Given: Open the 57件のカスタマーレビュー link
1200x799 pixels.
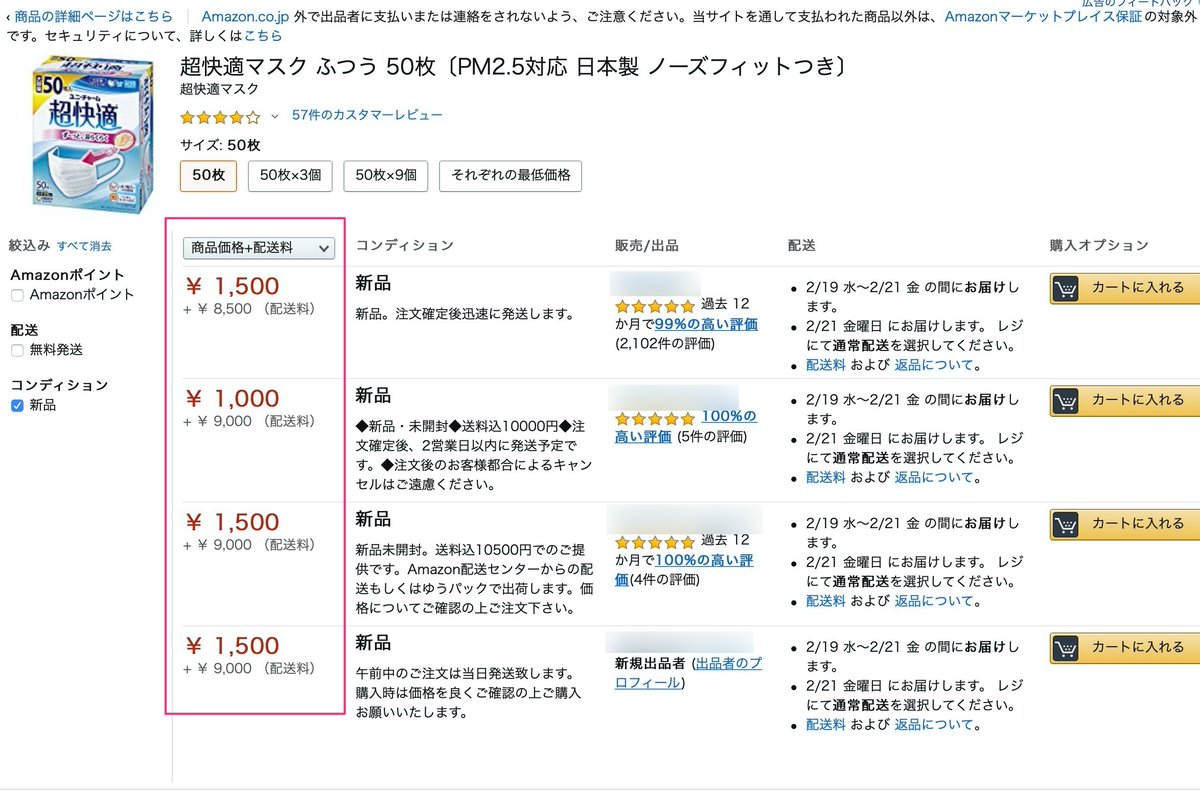Looking at the screenshot, I should pyautogui.click(x=367, y=115).
